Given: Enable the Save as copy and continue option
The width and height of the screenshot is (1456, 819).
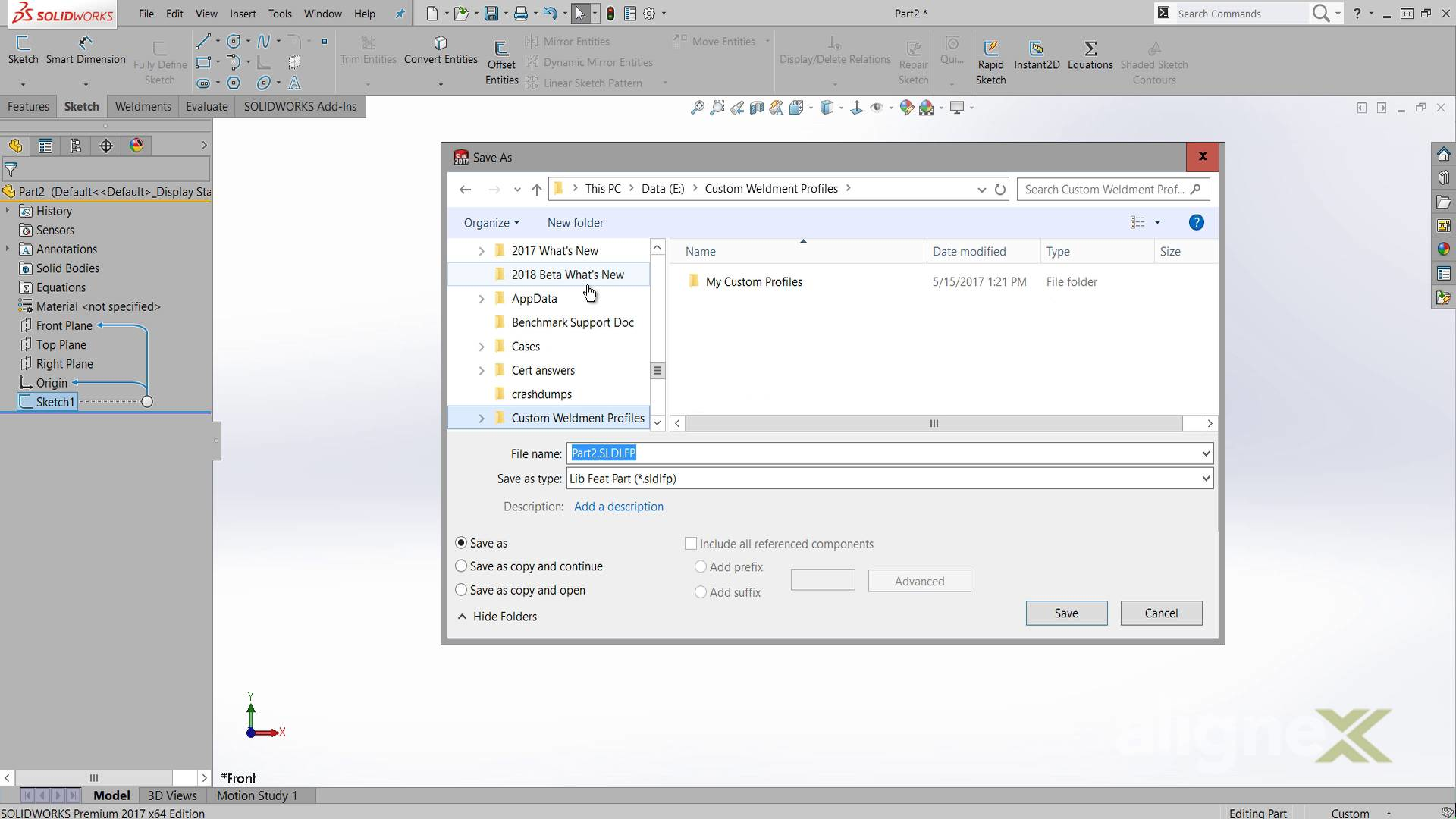Looking at the screenshot, I should 461,566.
